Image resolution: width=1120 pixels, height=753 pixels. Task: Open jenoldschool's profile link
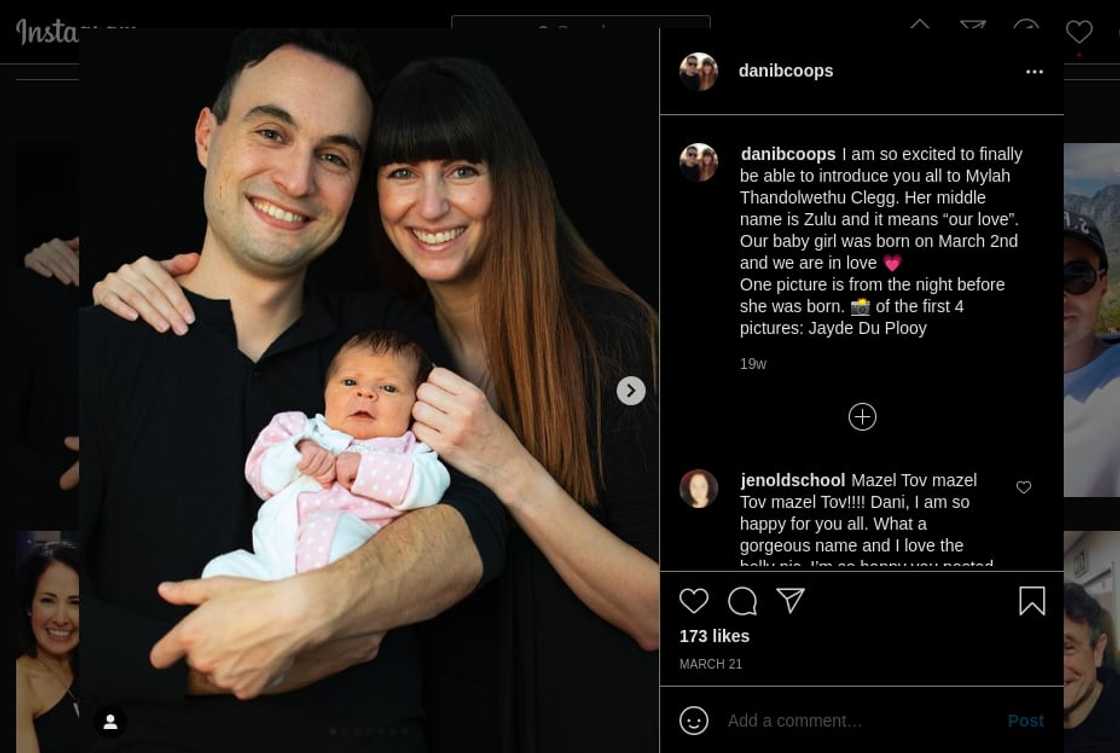(x=793, y=480)
